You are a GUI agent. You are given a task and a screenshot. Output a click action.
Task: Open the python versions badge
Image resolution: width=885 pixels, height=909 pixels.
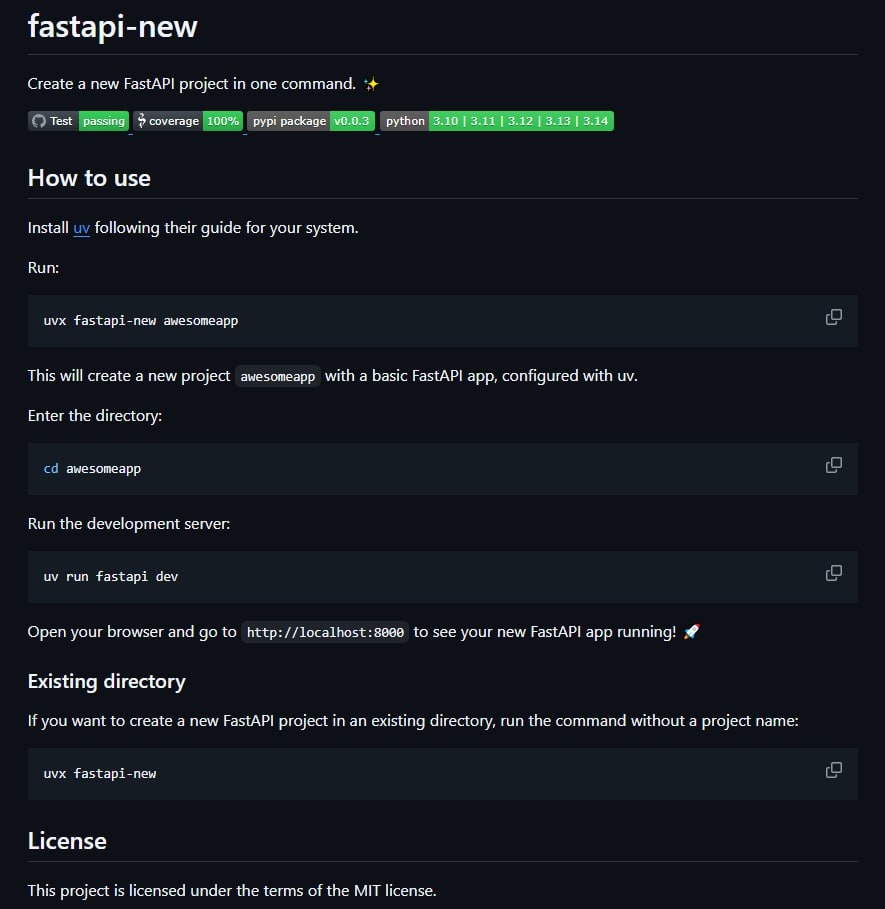tap(497, 121)
